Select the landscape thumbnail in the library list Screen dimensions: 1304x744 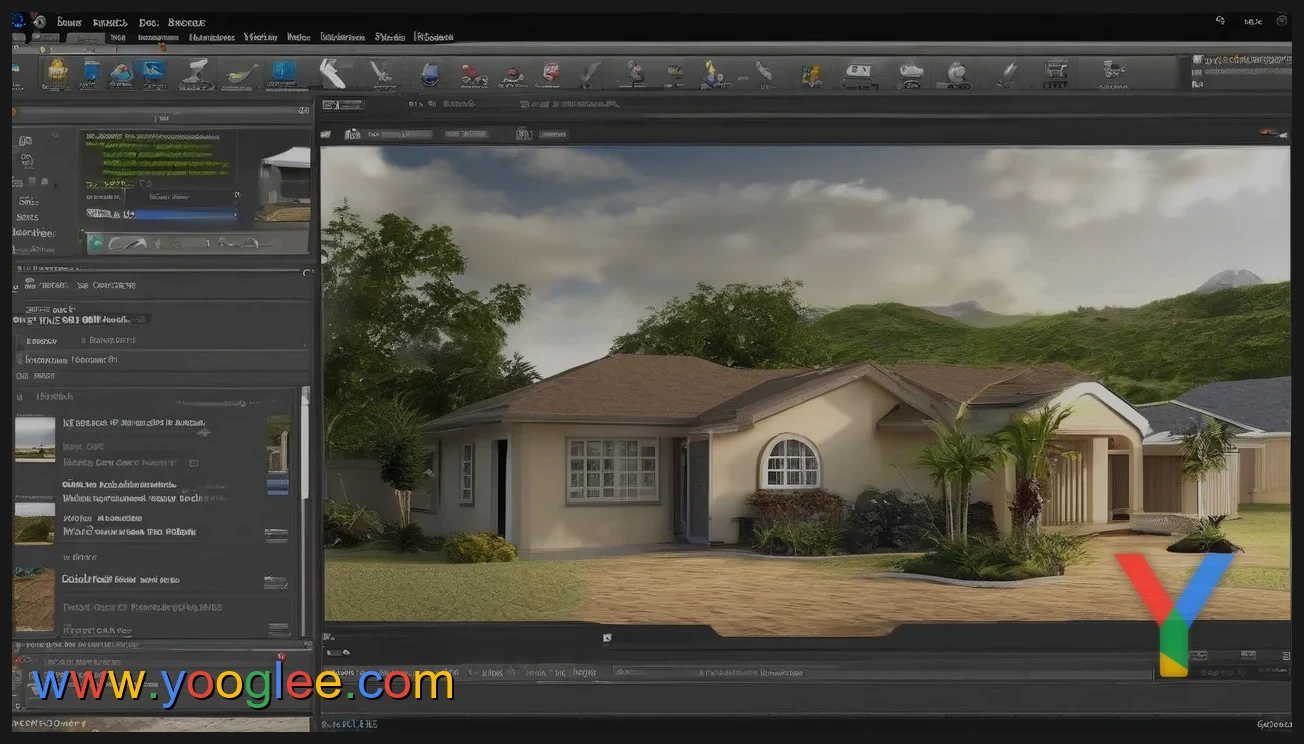pos(34,437)
